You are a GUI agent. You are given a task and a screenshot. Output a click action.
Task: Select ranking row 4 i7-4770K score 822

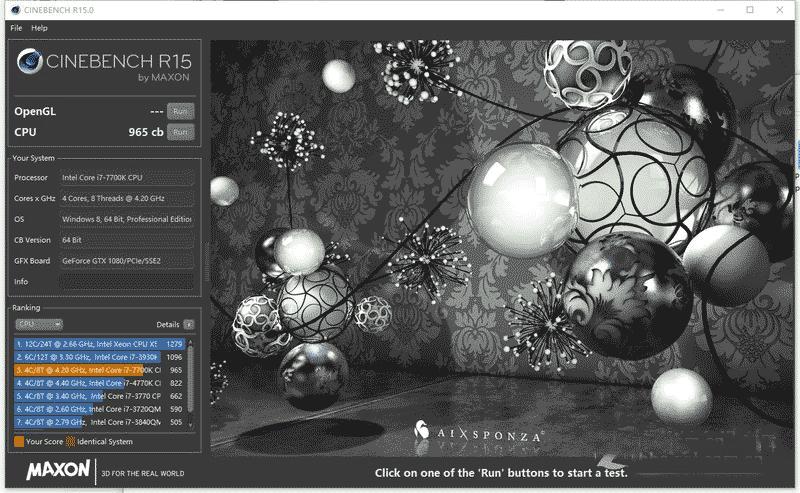[99, 383]
